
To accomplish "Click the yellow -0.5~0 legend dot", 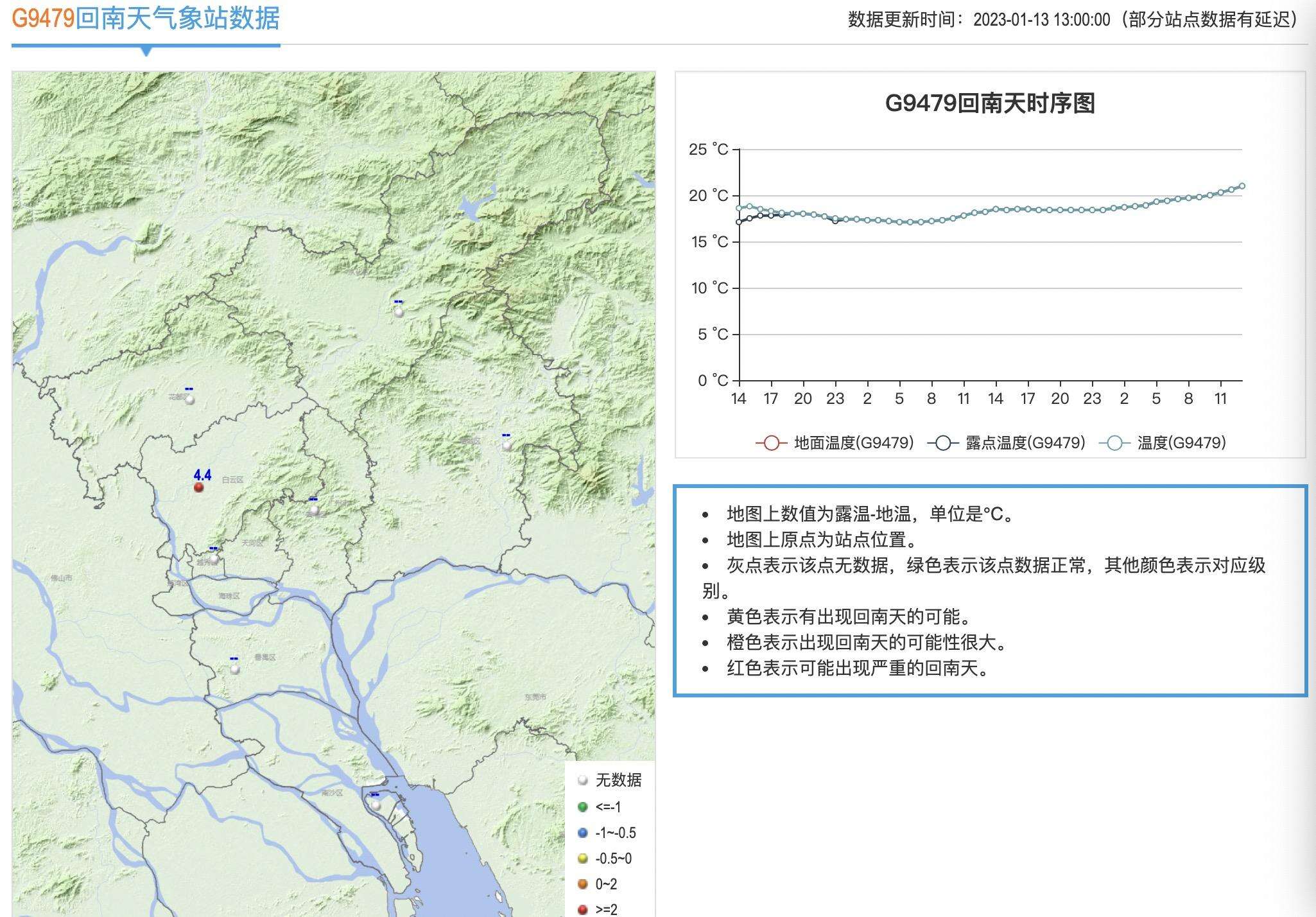I will pos(583,859).
